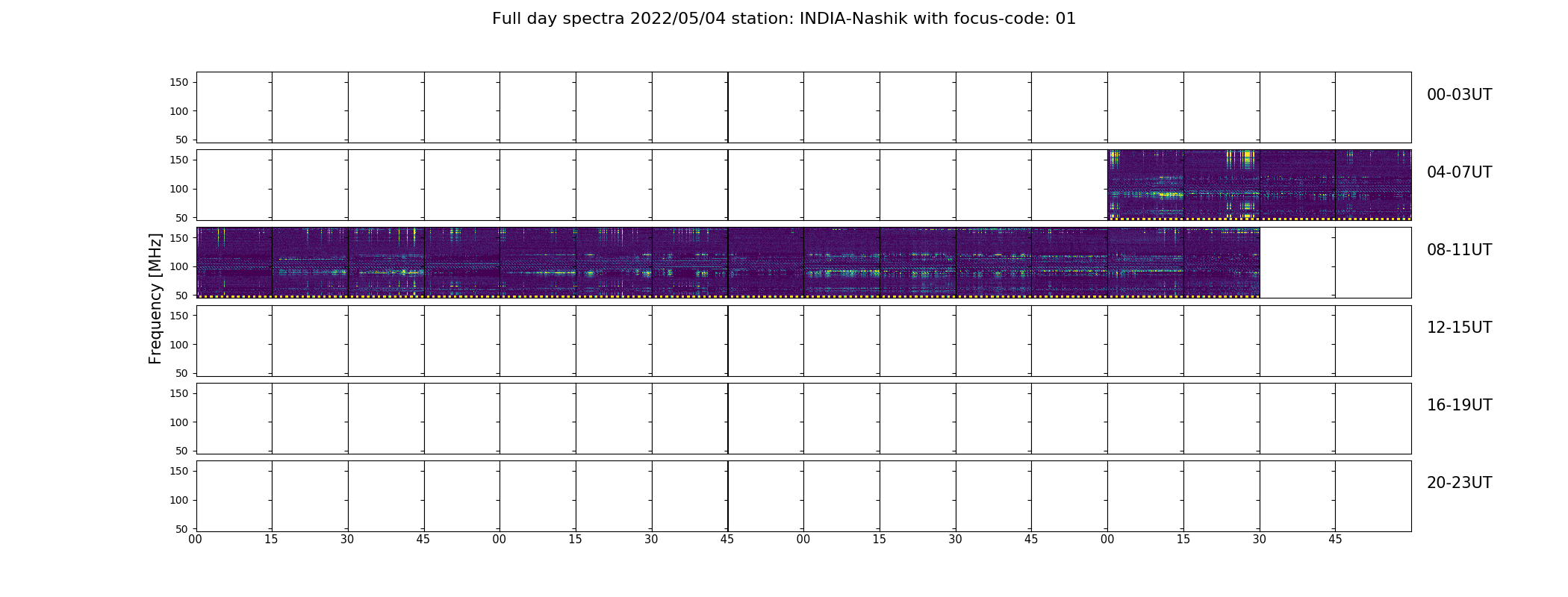The image size is (1568, 597).
Task: Select the "08-11UT" row label
Action: click(1459, 250)
